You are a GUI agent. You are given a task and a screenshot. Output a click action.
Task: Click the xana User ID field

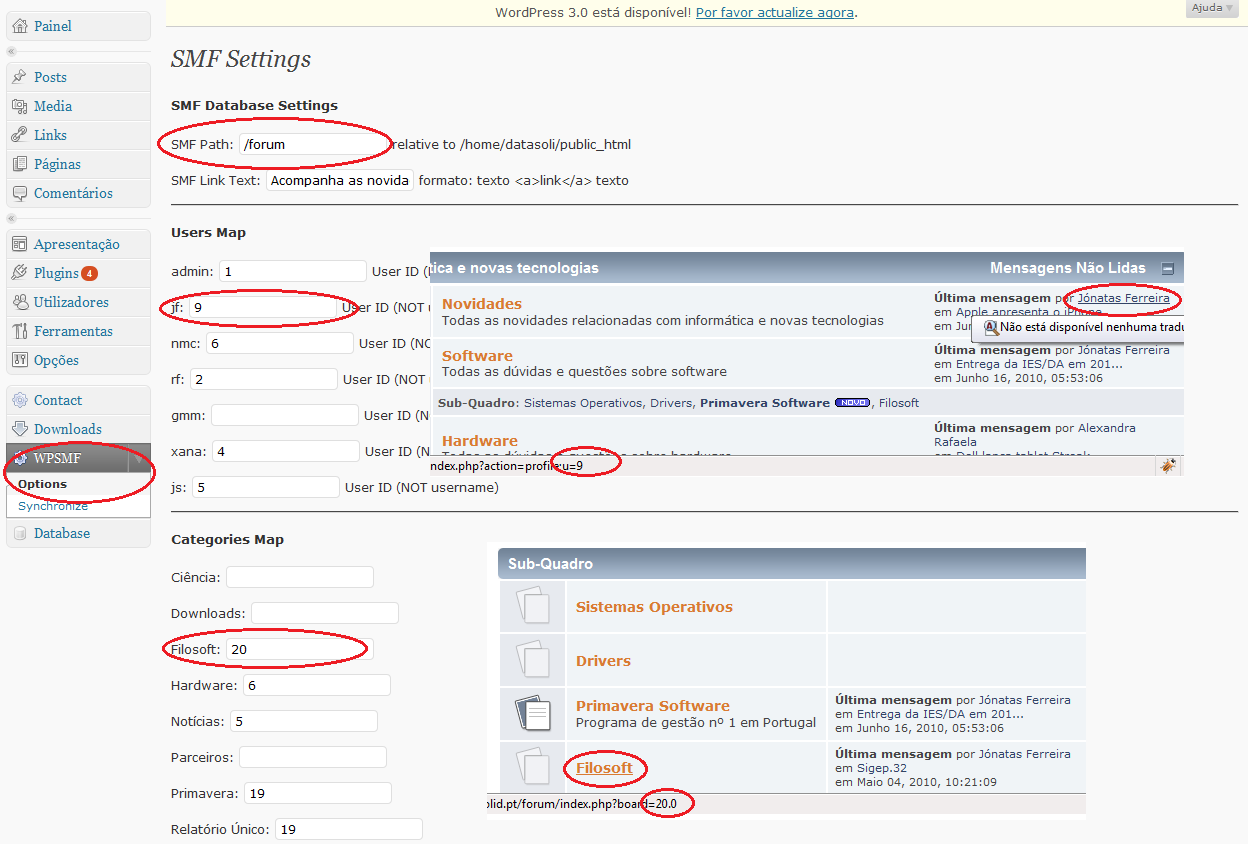(285, 451)
